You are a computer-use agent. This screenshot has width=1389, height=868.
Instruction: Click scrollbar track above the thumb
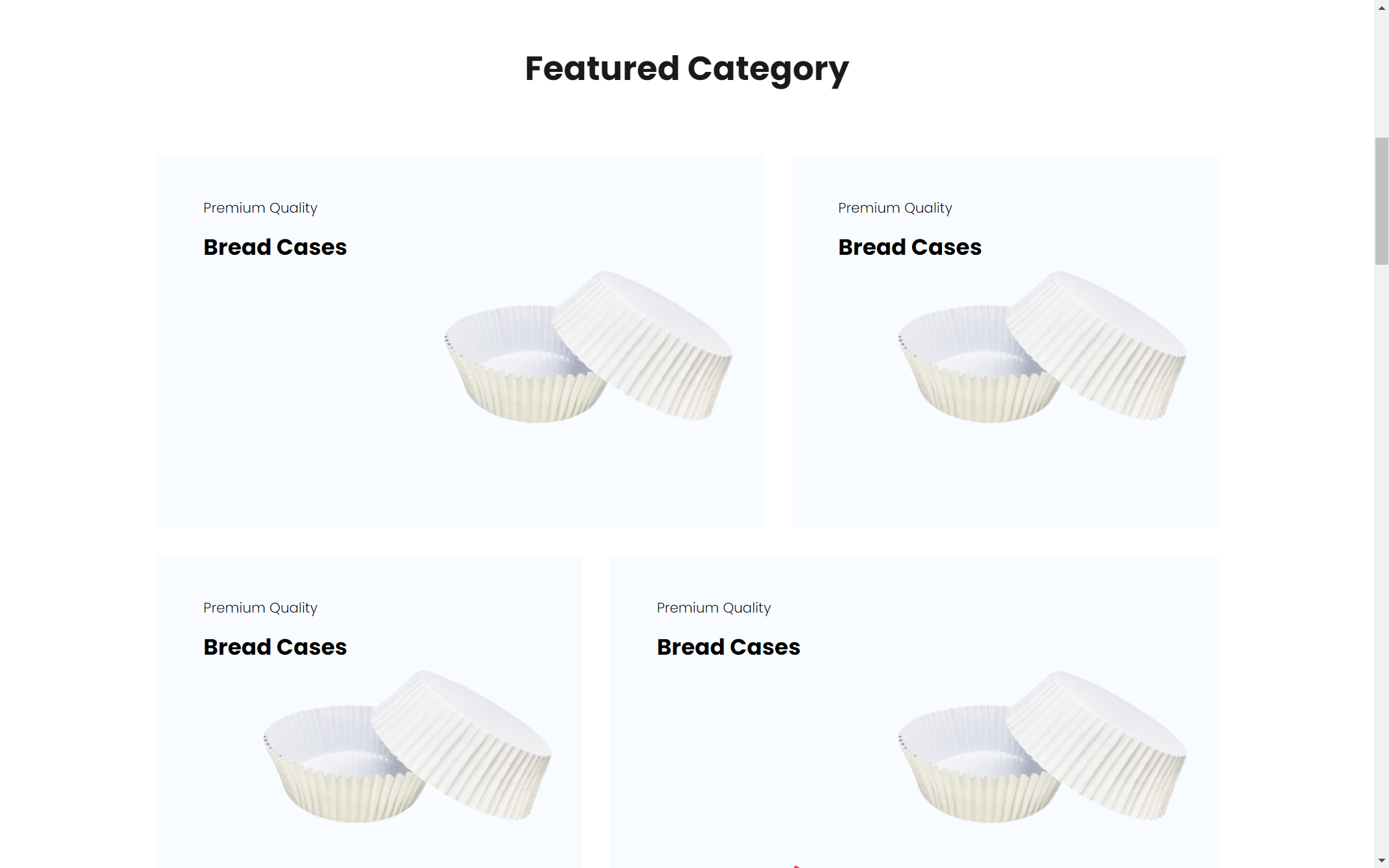tap(1382, 74)
